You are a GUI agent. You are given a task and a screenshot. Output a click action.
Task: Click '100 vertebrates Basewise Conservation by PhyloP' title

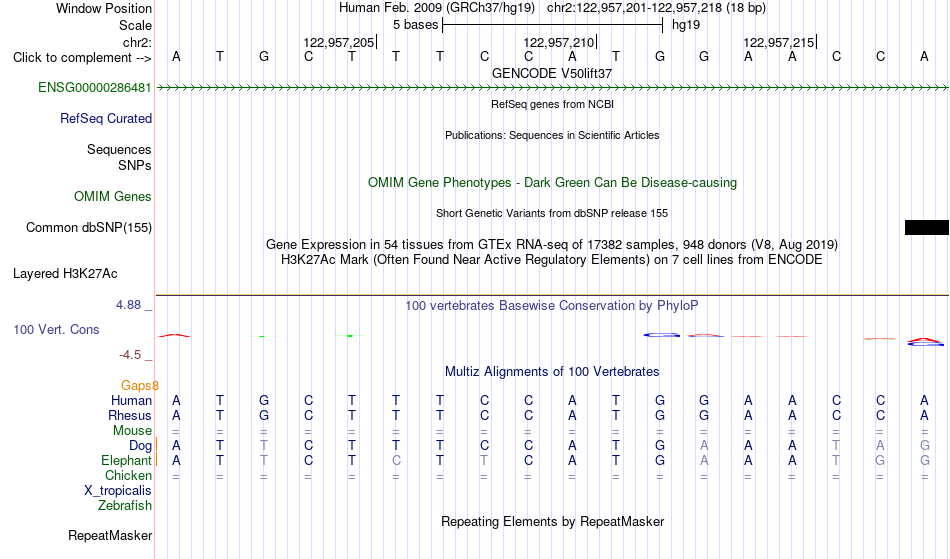[x=552, y=305]
